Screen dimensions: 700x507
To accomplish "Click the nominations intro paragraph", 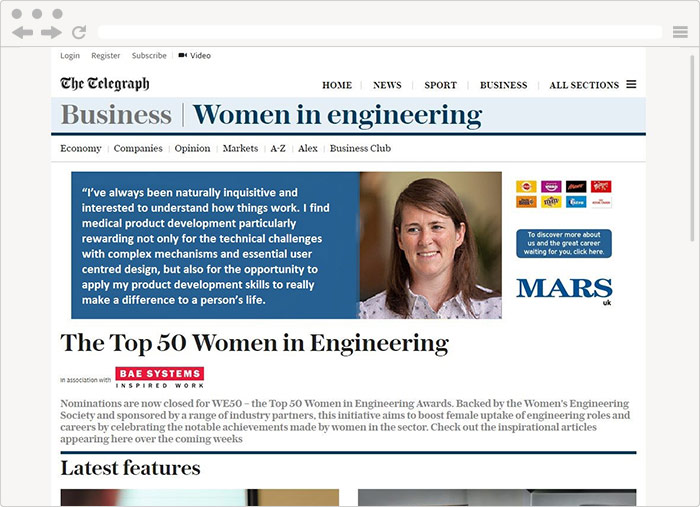I will [345, 421].
